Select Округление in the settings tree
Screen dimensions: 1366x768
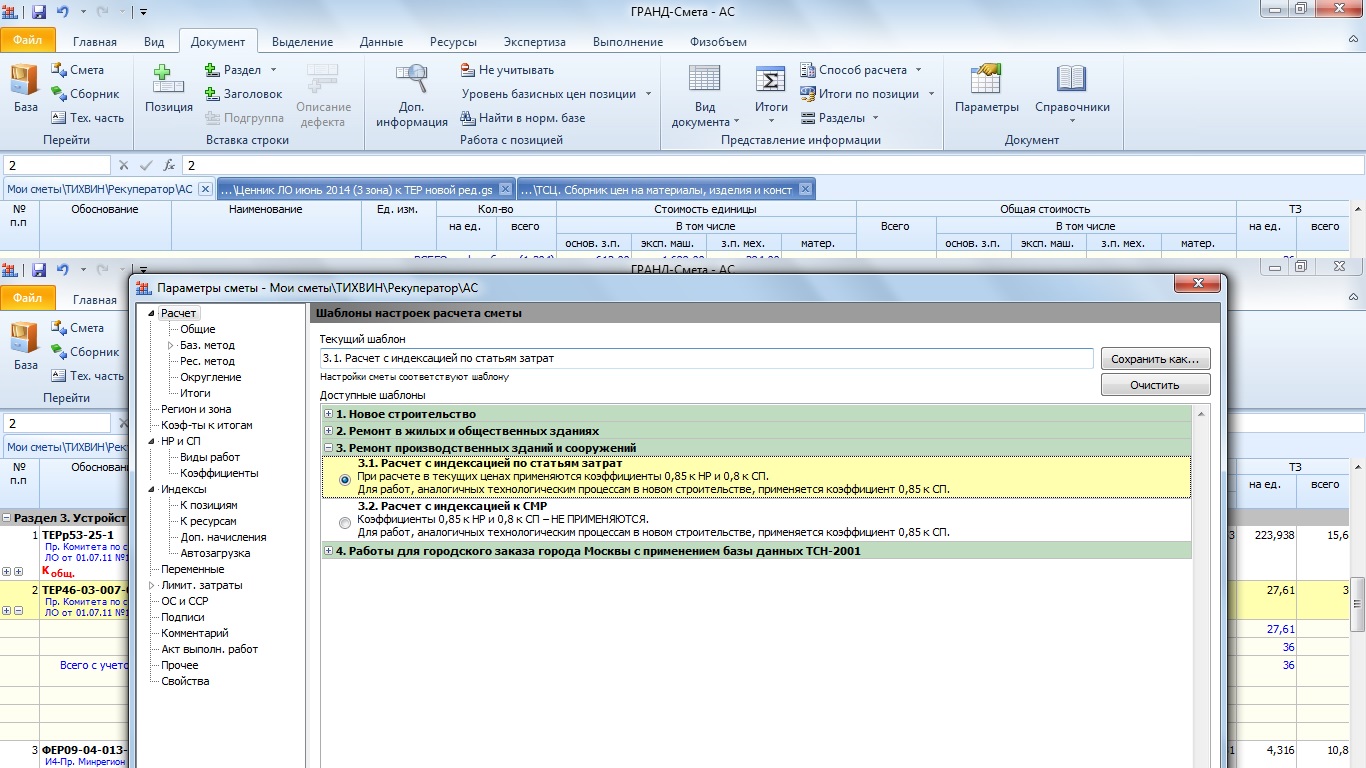tap(210, 377)
